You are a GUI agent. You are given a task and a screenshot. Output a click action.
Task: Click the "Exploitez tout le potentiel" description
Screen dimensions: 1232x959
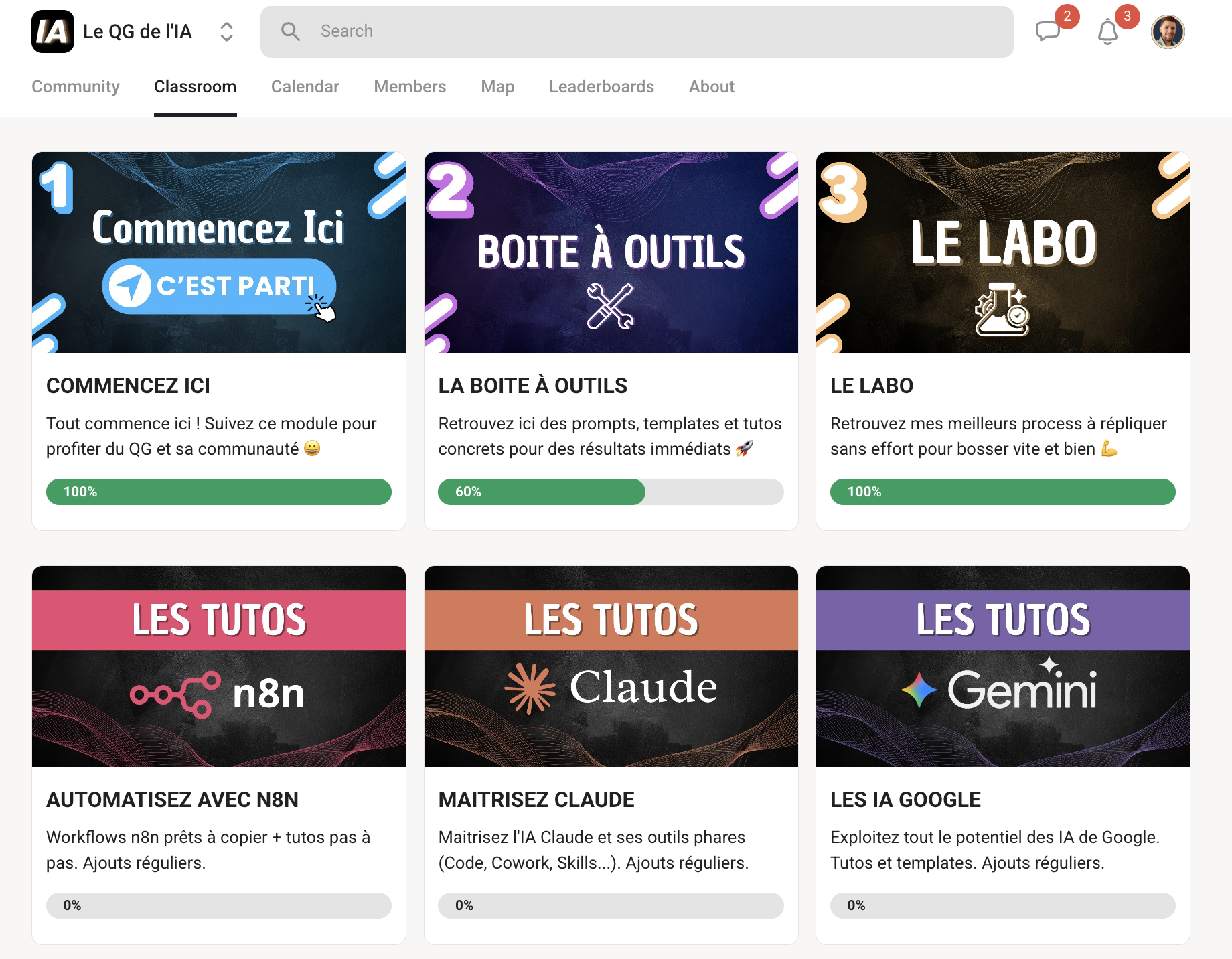coord(995,850)
